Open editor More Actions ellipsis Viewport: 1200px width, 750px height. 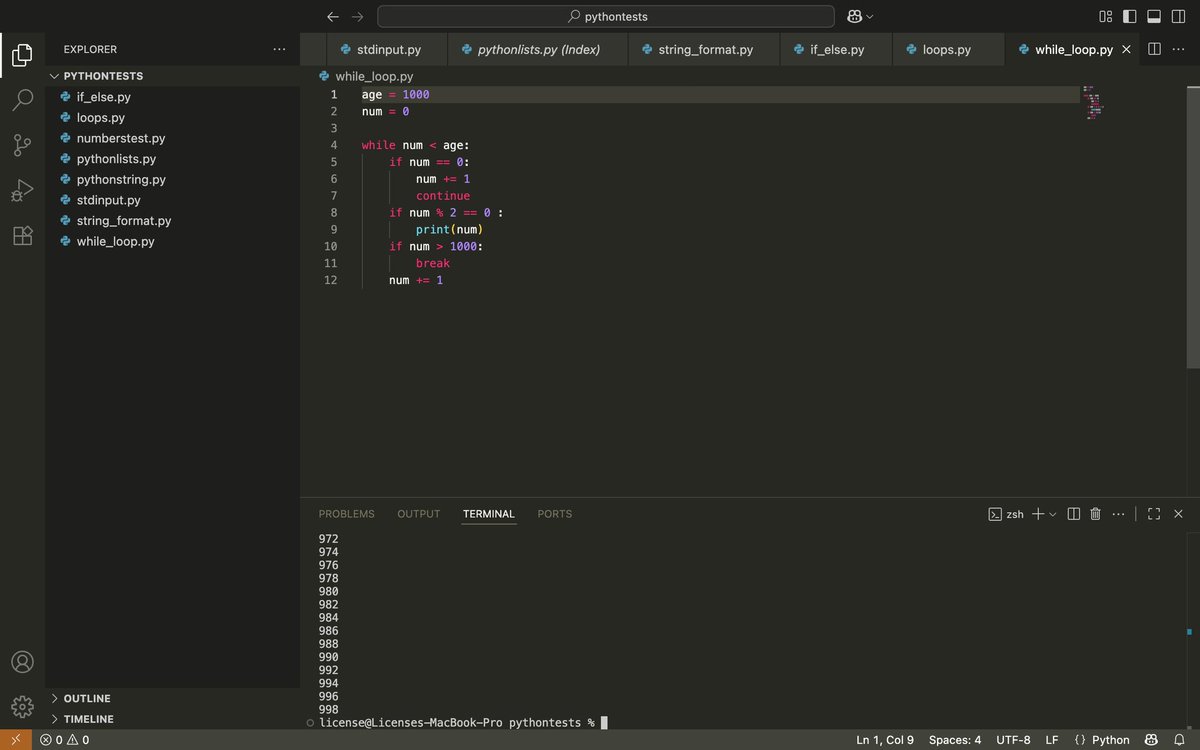click(x=1178, y=49)
